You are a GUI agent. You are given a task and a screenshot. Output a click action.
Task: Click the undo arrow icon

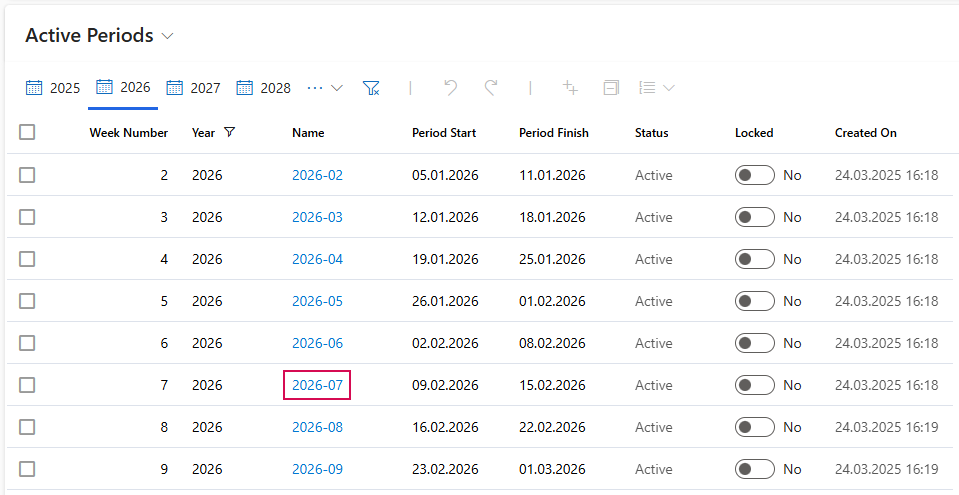pyautogui.click(x=450, y=88)
